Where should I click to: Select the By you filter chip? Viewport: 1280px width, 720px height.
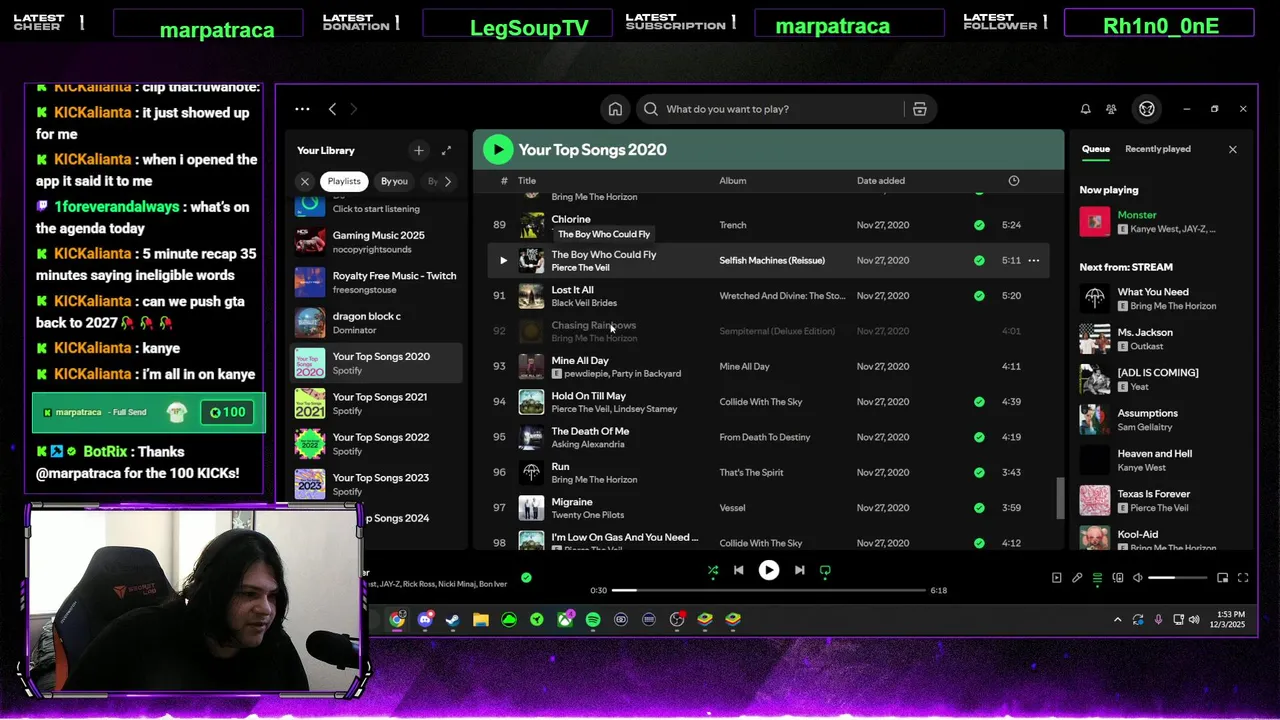click(394, 181)
